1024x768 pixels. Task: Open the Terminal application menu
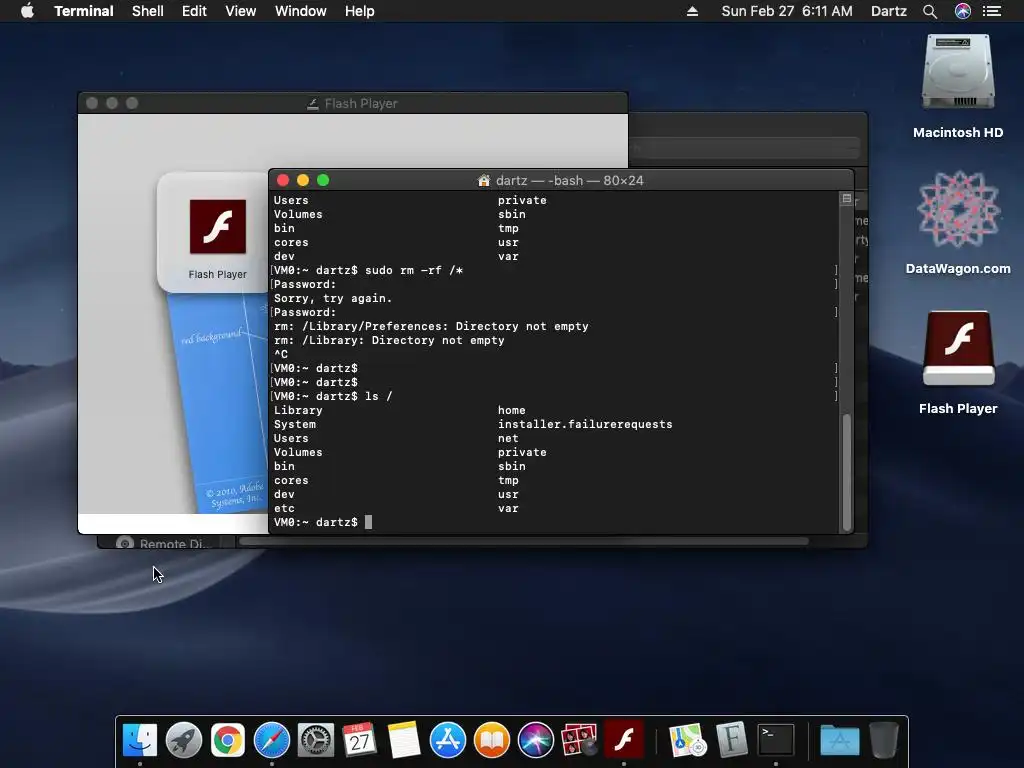click(84, 11)
